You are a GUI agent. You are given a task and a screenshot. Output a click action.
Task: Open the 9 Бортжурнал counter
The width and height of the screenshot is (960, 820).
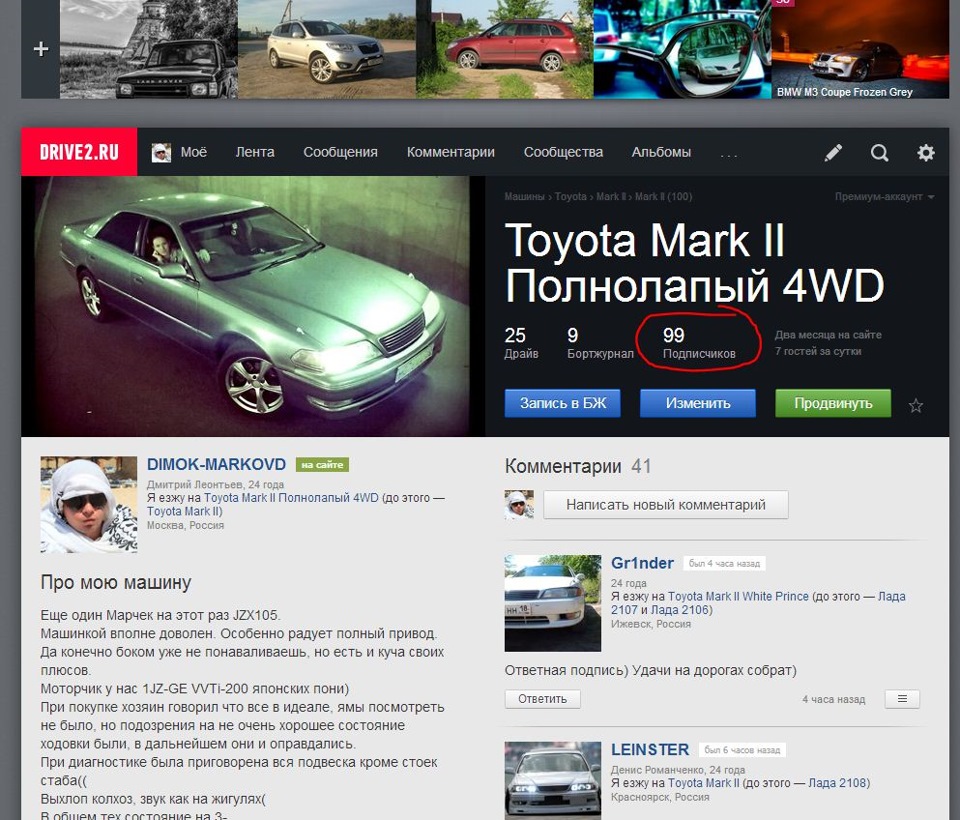click(600, 343)
